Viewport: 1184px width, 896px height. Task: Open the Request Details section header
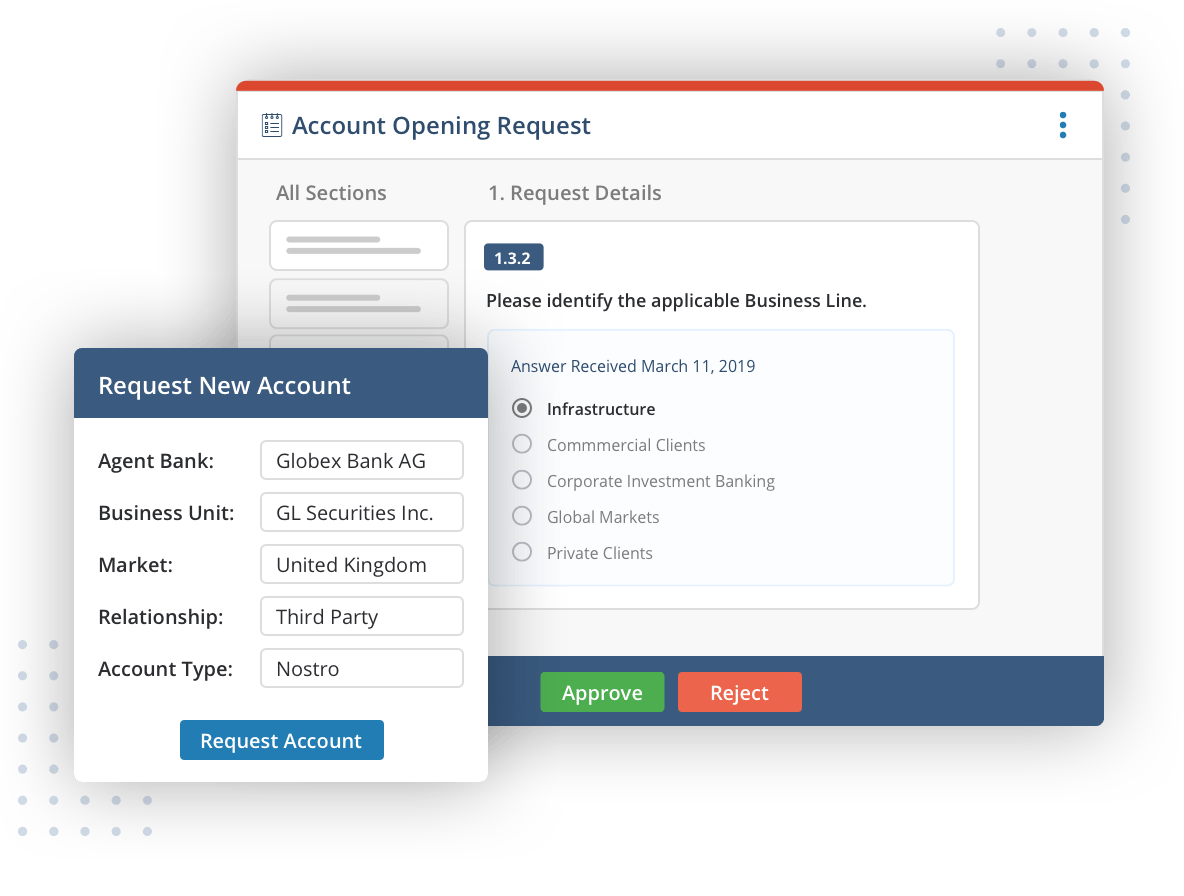(576, 192)
